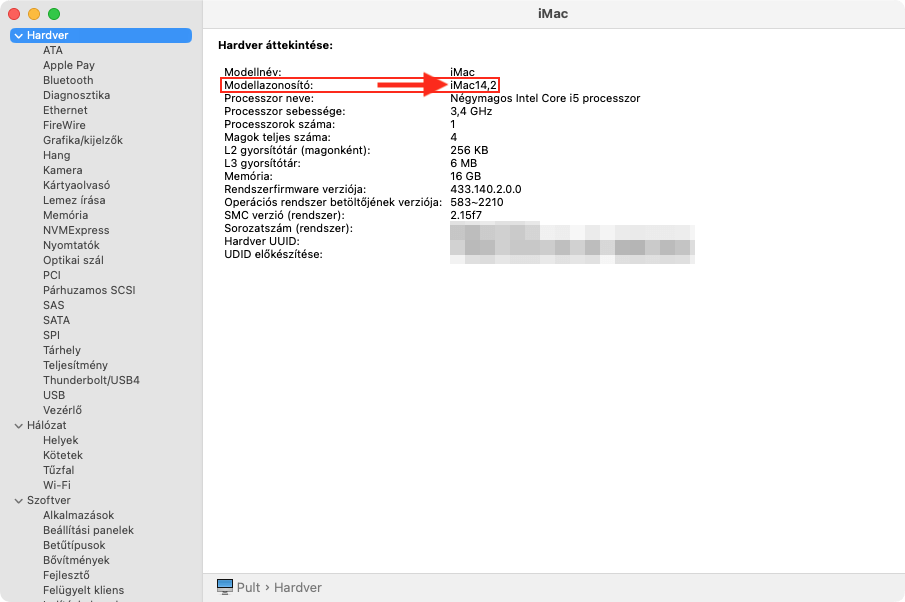The image size is (905, 602).
Task: Select SAS in the sidebar
Action: click(x=54, y=305)
